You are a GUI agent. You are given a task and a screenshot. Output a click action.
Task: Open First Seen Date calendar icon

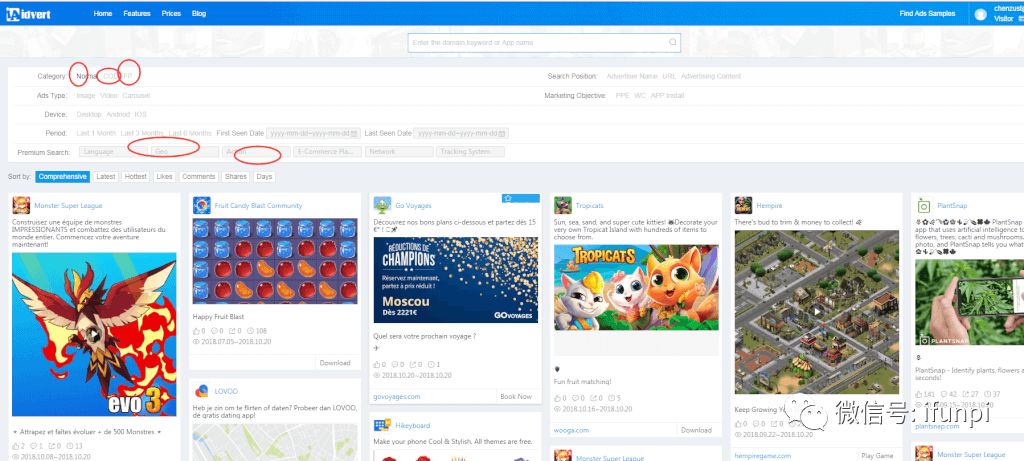pyautogui.click(x=354, y=133)
